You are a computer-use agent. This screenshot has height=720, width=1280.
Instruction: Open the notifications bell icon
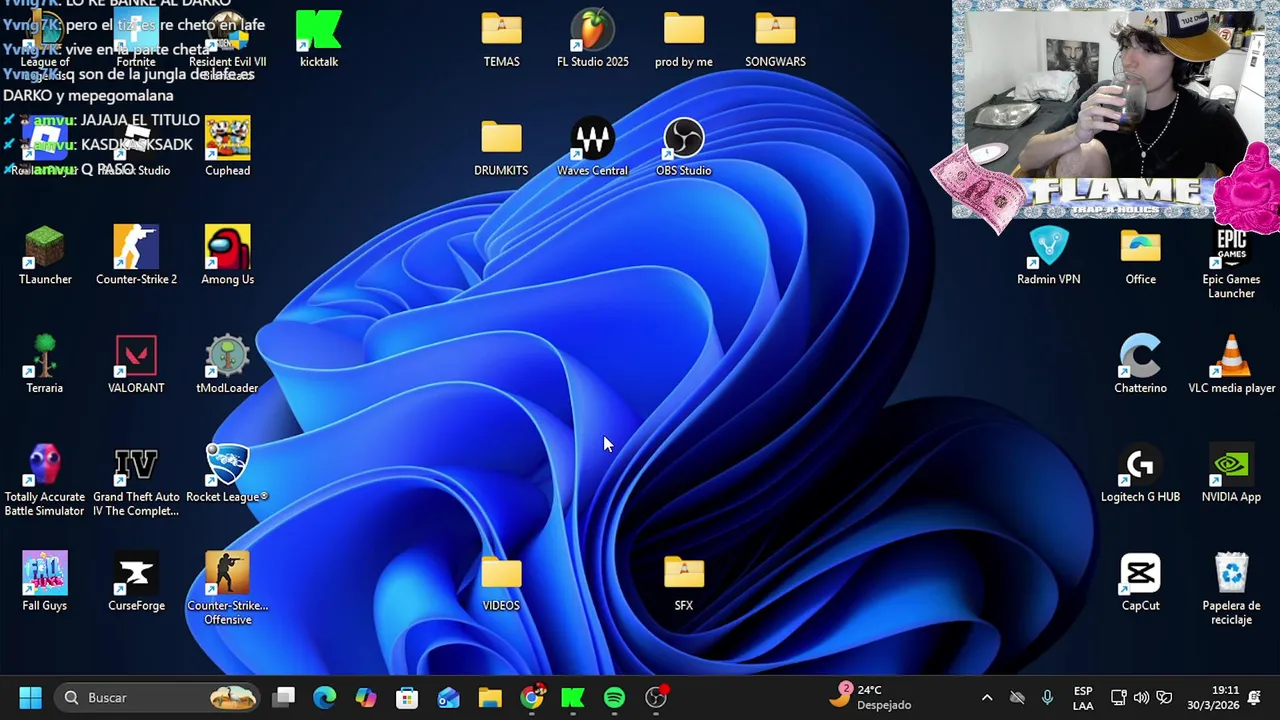pos(1256,698)
